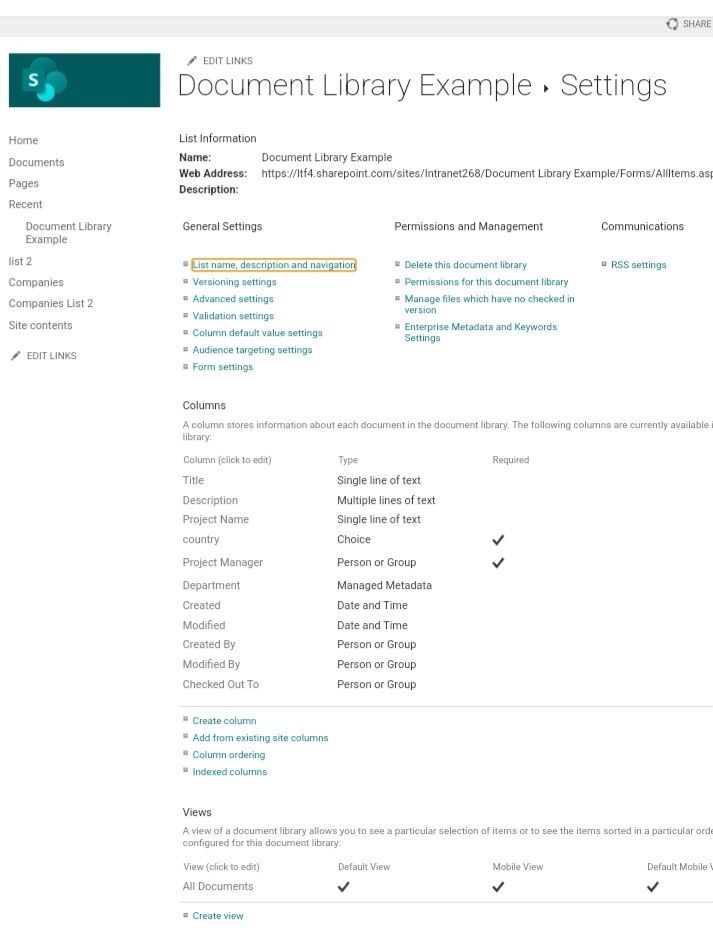Click the Web Address URL text

point(487,174)
